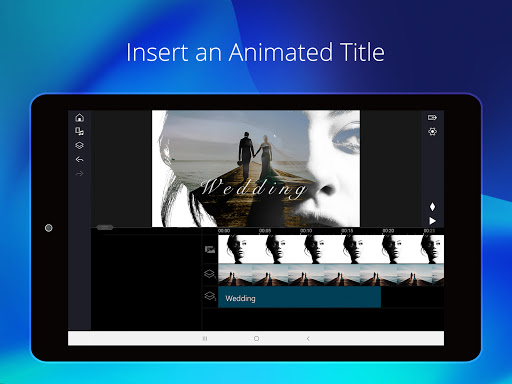The image size is (512, 384).
Task: Jump to 00:15 on timeline ruler
Action: tap(347, 231)
